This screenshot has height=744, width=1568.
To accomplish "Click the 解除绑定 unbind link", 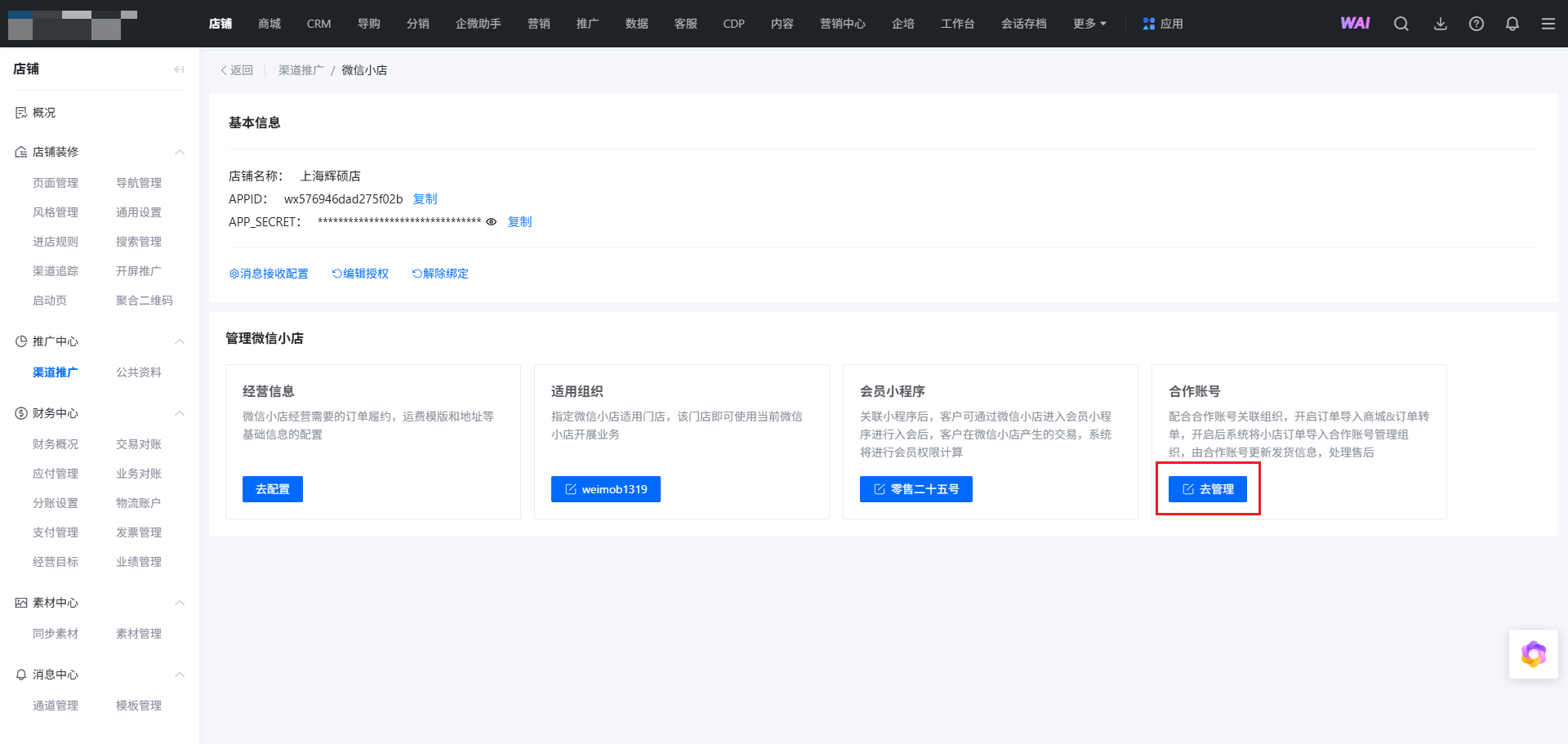I will pos(440,274).
